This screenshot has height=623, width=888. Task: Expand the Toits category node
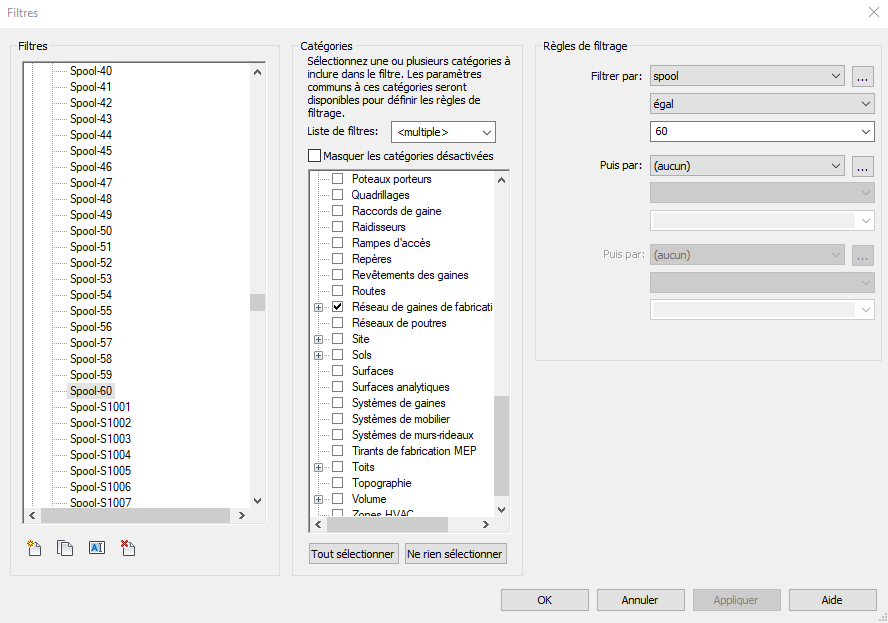point(319,467)
